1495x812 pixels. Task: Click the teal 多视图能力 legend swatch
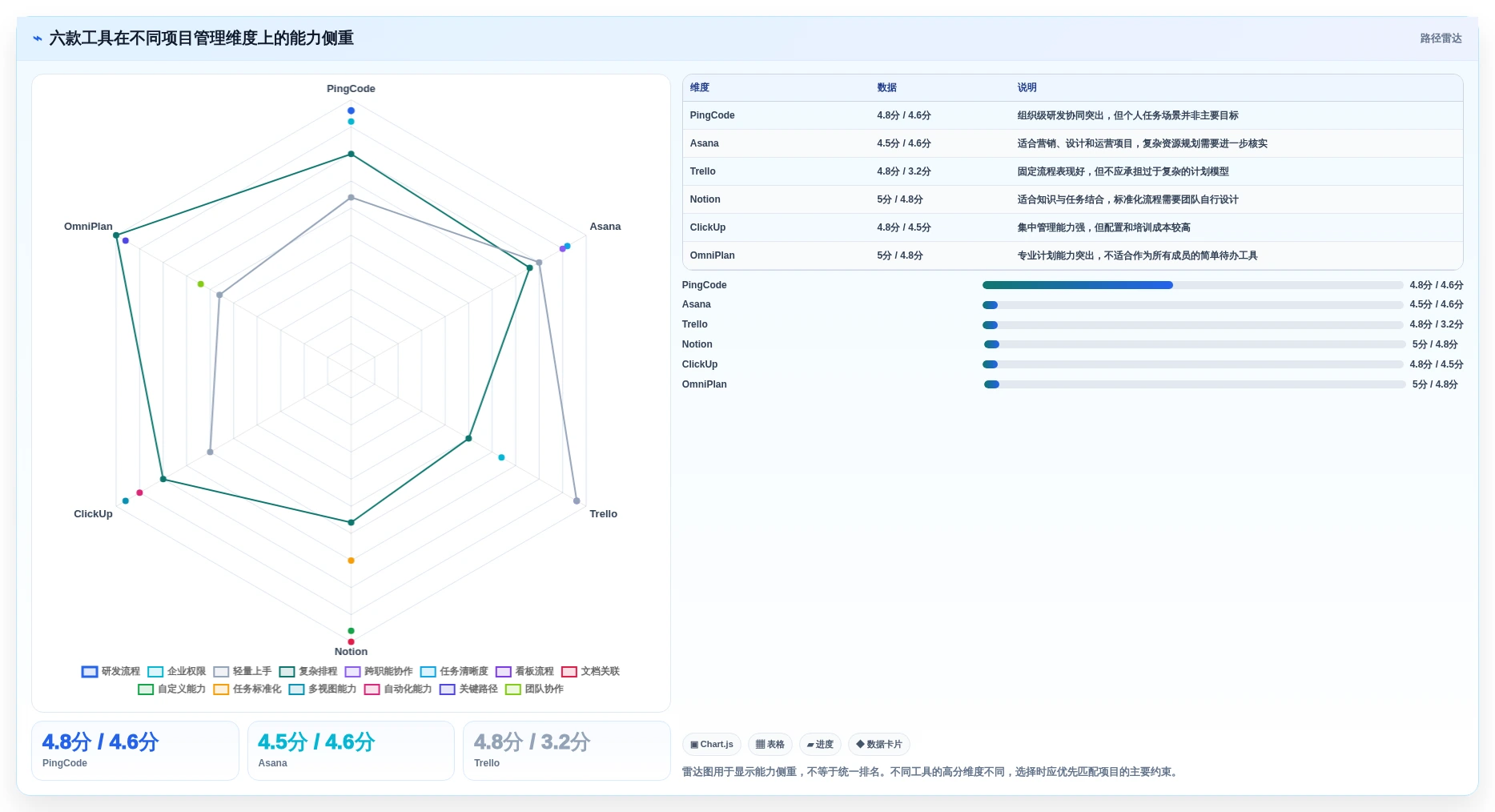coord(296,689)
